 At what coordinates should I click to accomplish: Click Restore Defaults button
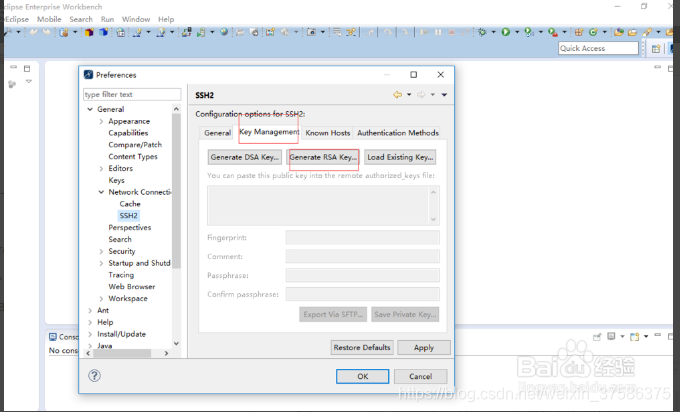362,347
